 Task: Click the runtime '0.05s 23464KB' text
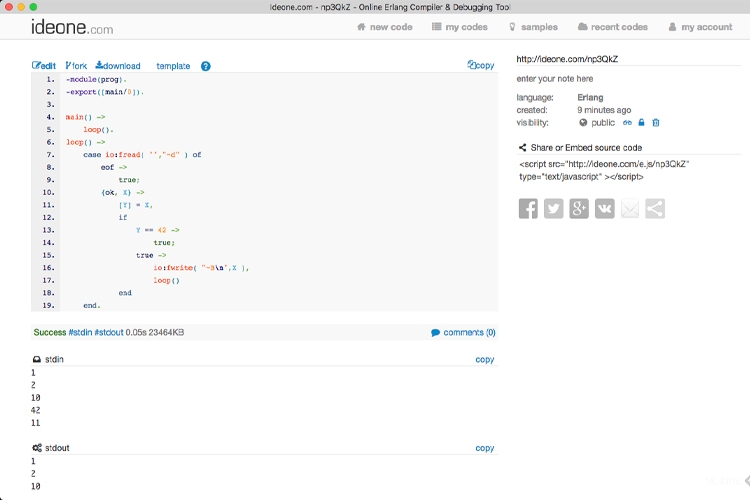[x=154, y=332]
